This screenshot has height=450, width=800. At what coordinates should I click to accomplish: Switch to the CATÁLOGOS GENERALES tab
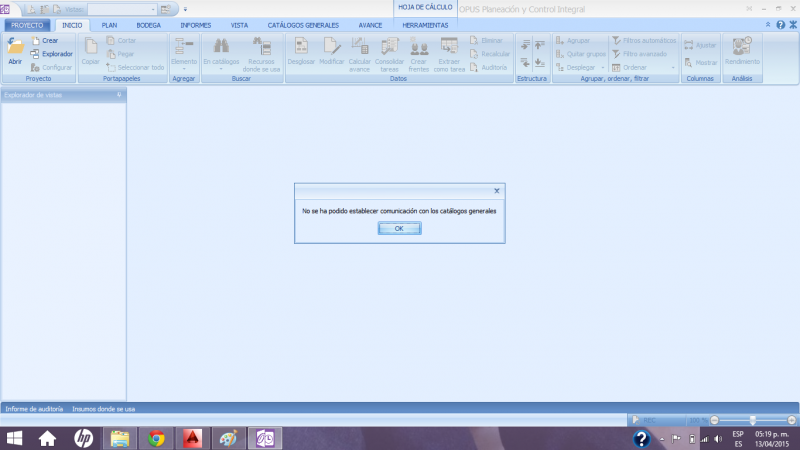(x=295, y=24)
